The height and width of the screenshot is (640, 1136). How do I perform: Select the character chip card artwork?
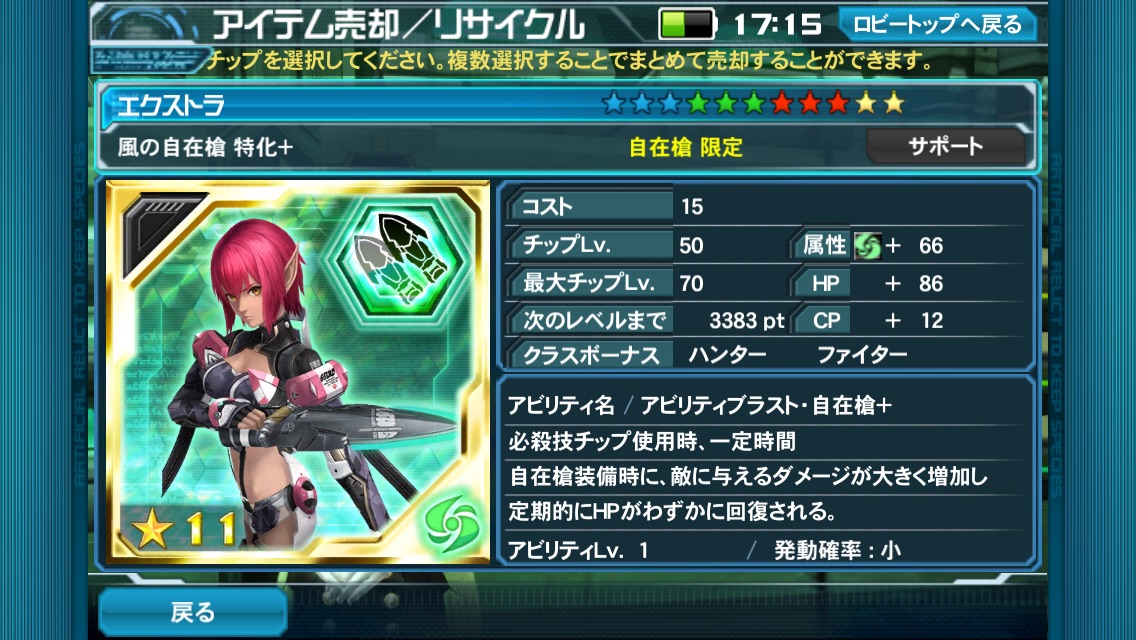(x=298, y=372)
